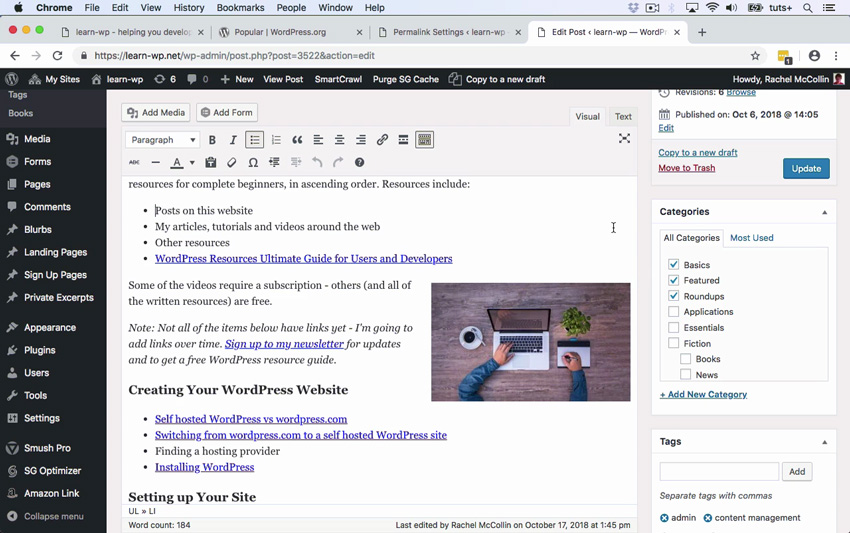
Task: Click the Add Form button
Action: (227, 113)
